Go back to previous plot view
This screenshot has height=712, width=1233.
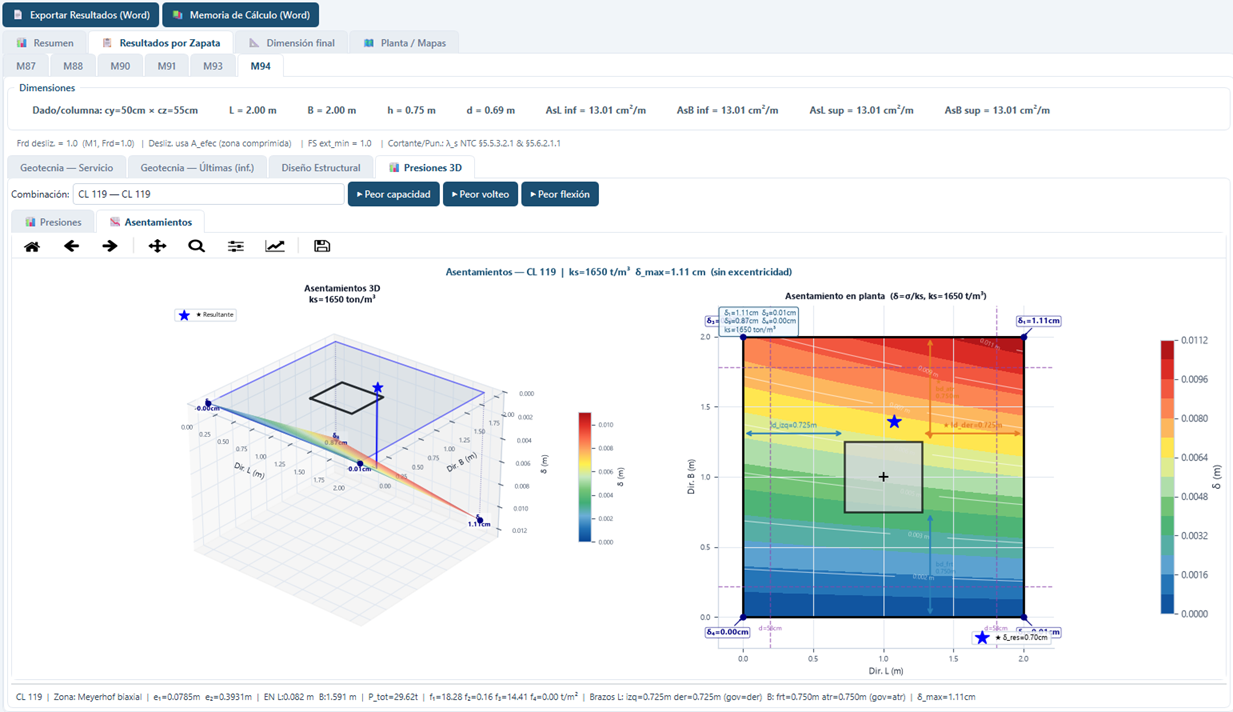[x=71, y=246]
